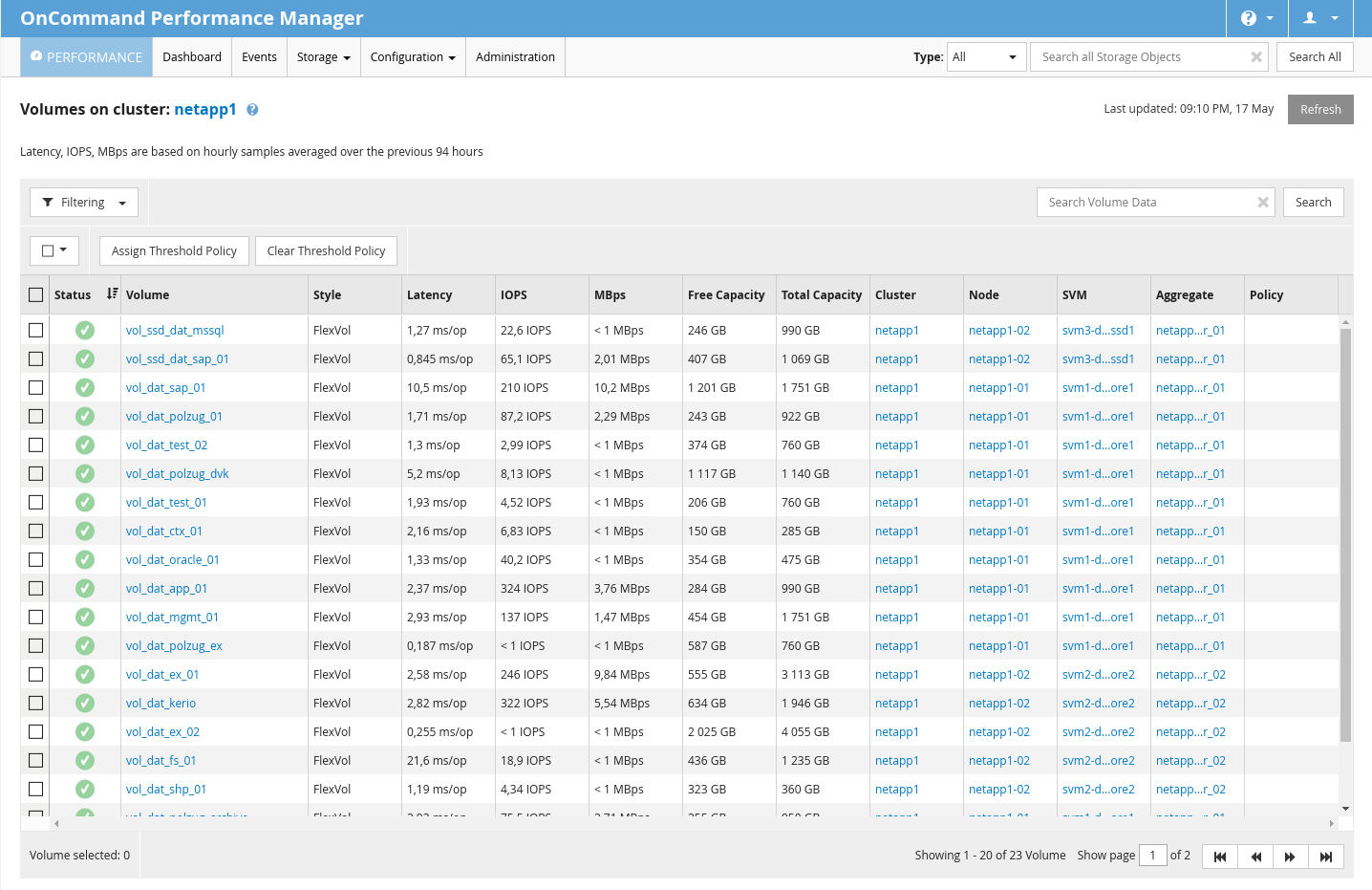Viewport: 1372px width, 890px height.
Task: Clear the Search Volume Data field
Action: 1263,203
